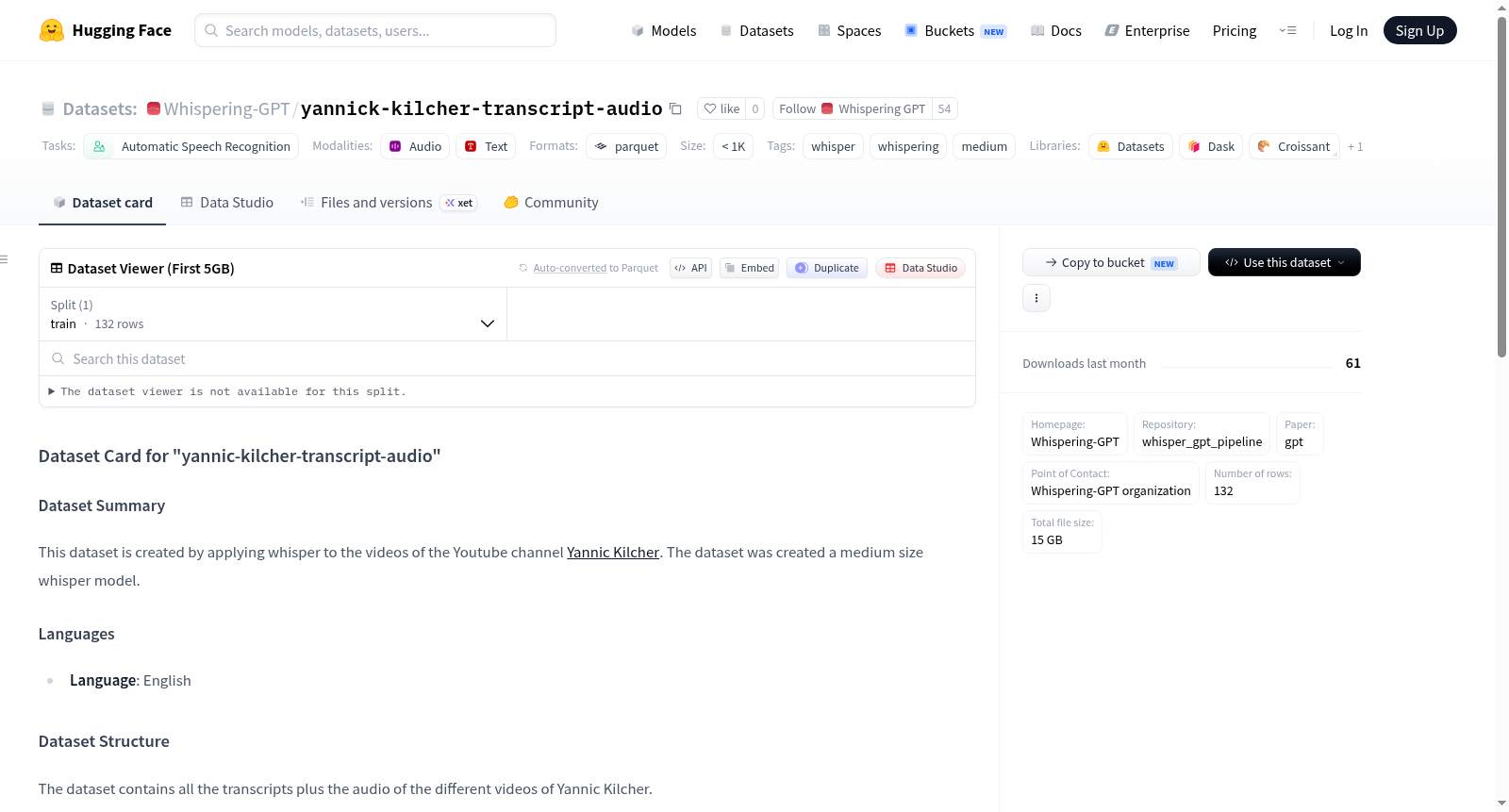The height and width of the screenshot is (812, 1509).
Task: Click the Duplicate button
Action: 827,268
